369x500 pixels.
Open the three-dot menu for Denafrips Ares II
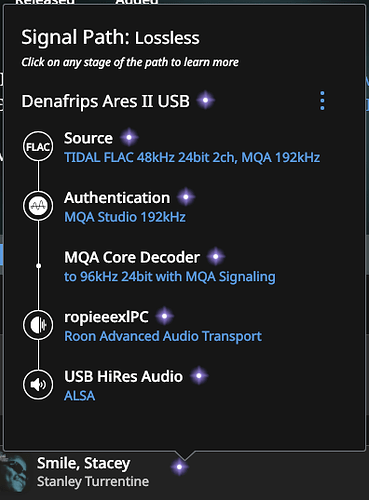322,101
